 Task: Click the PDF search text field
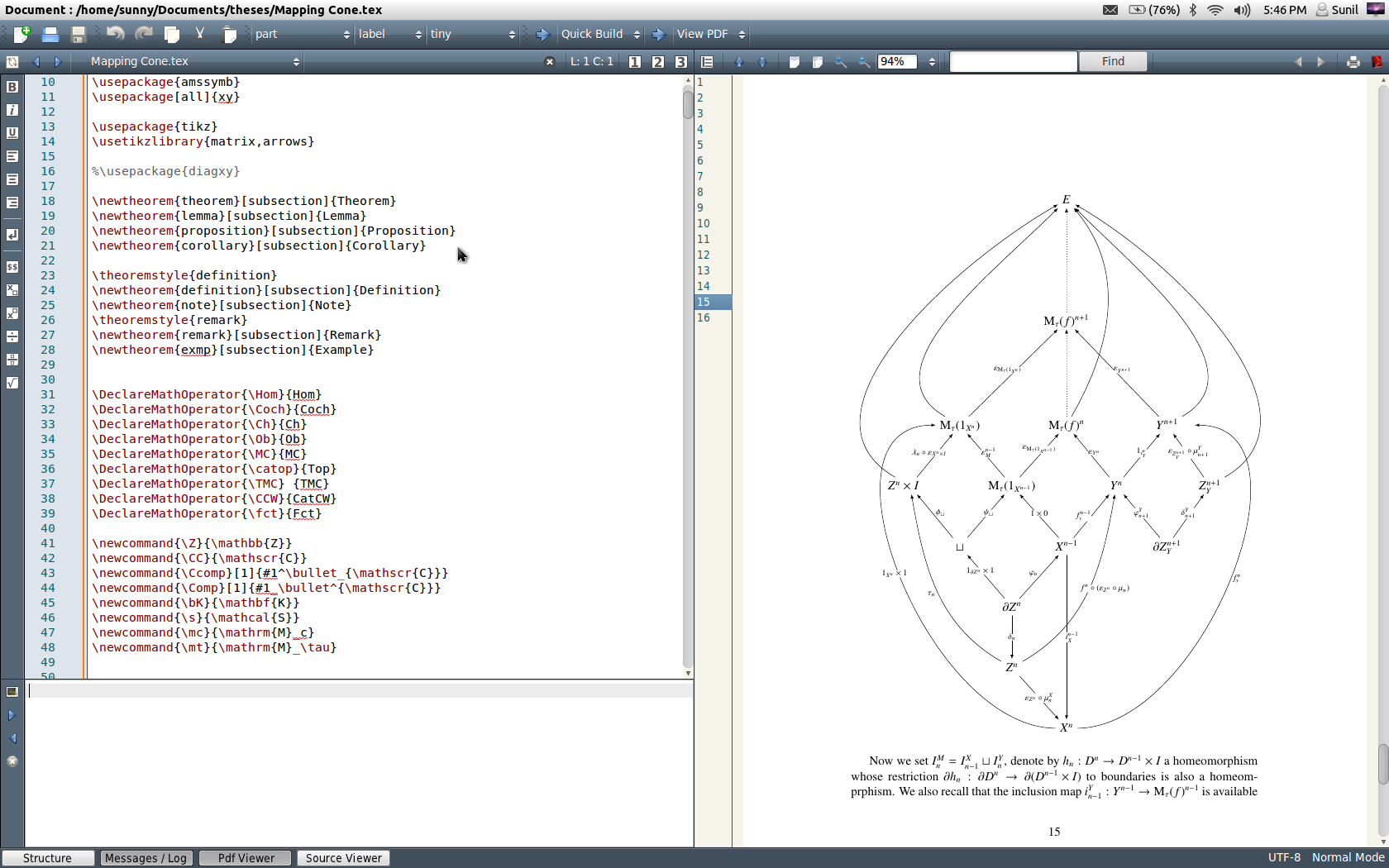pyautogui.click(x=1013, y=61)
